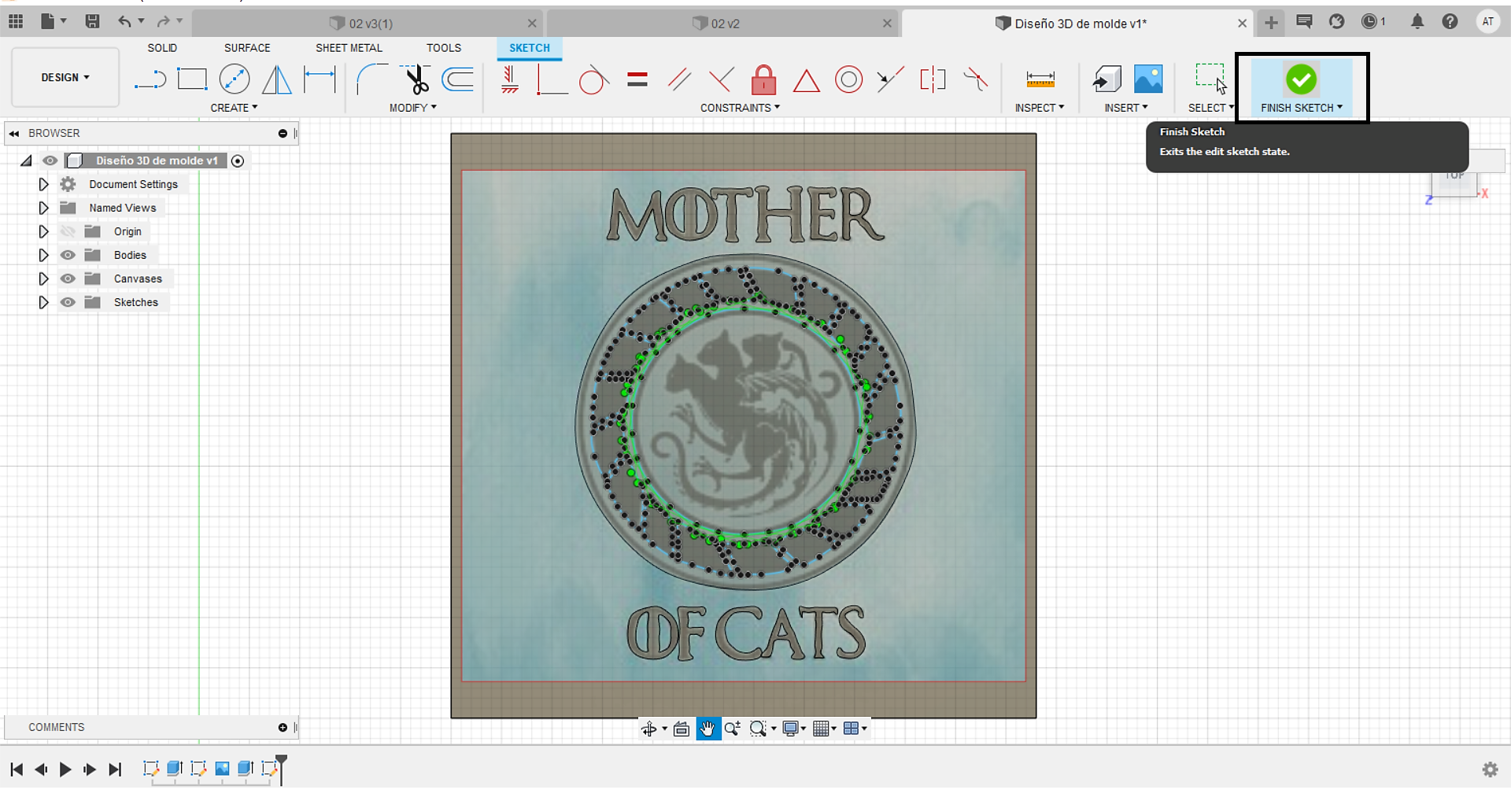1511x812 pixels.
Task: Expand the Canvases node
Action: tap(43, 279)
